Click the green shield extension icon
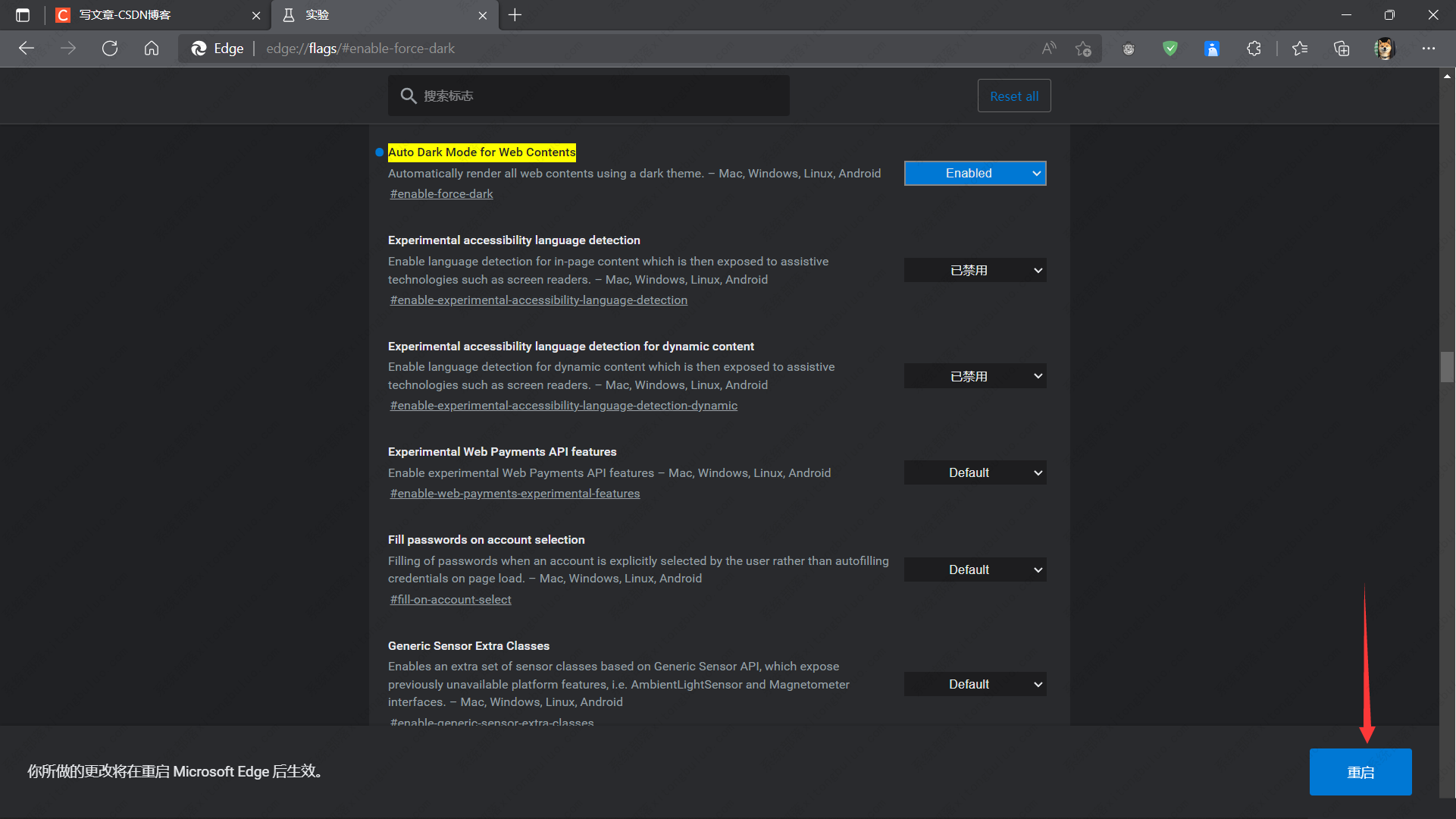 coord(1170,49)
